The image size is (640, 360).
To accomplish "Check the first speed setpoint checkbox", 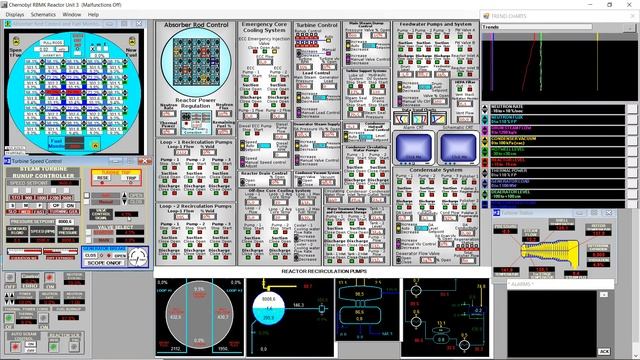I will coord(16,191).
